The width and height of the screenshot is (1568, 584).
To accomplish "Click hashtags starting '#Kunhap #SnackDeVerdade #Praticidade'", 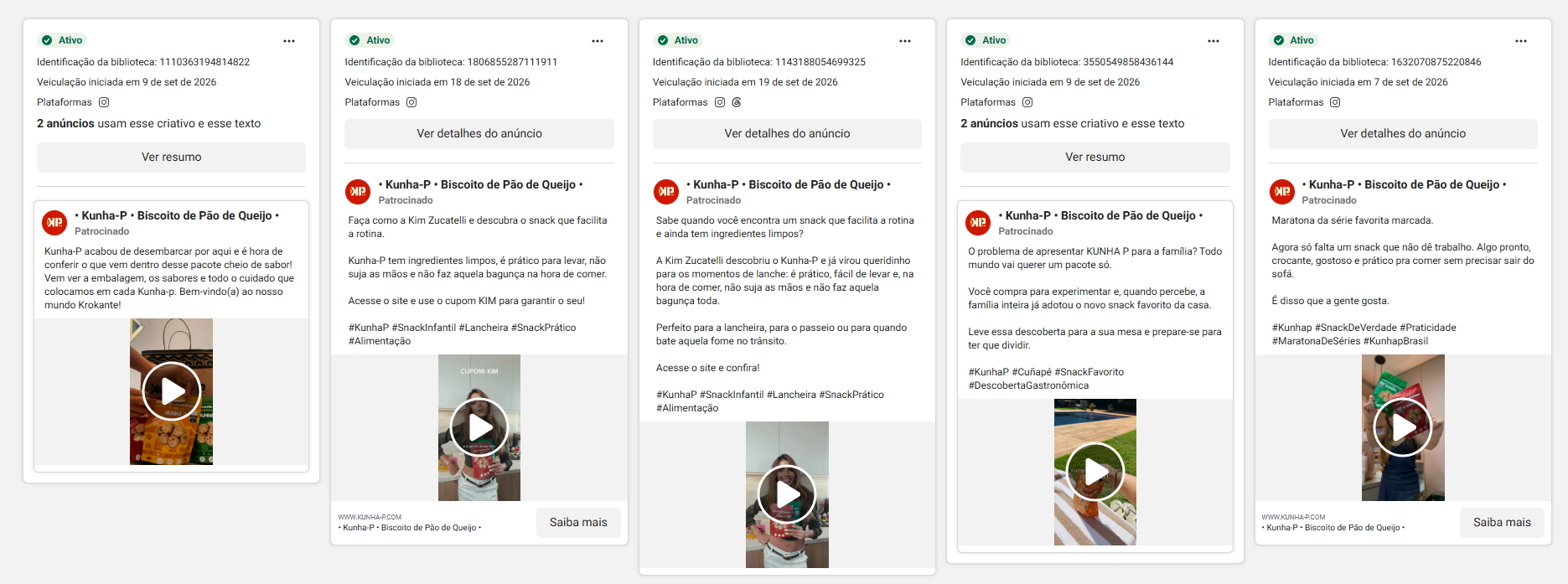I will pyautogui.click(x=1364, y=334).
